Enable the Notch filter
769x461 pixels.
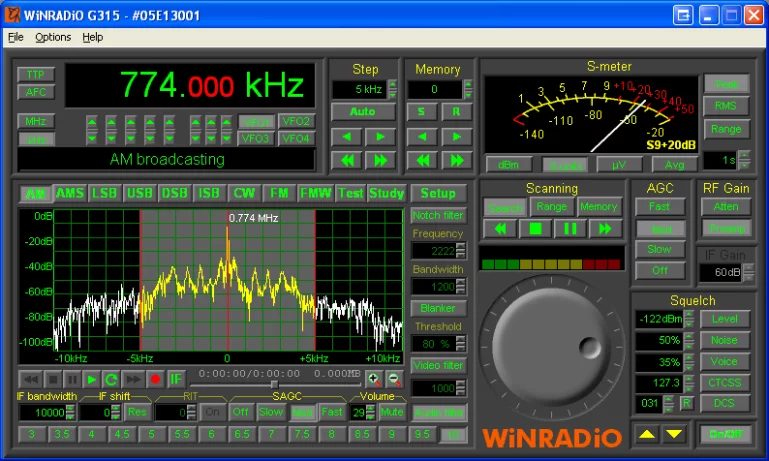point(437,215)
